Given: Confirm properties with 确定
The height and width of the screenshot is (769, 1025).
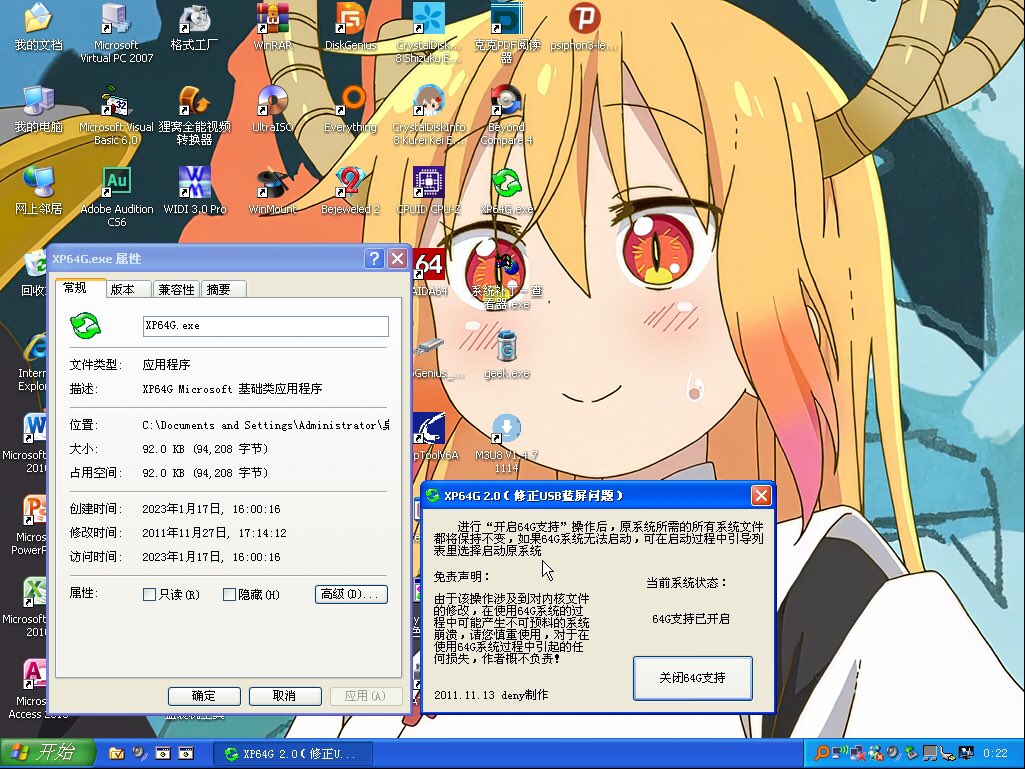Looking at the screenshot, I should tap(203, 696).
